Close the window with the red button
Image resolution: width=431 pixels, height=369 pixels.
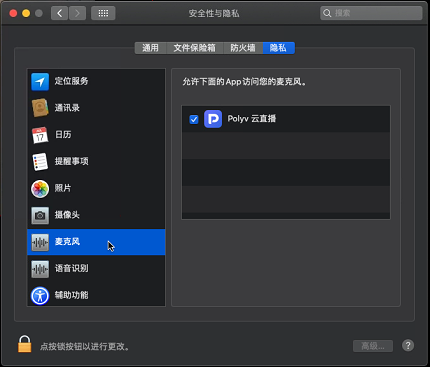(13, 13)
